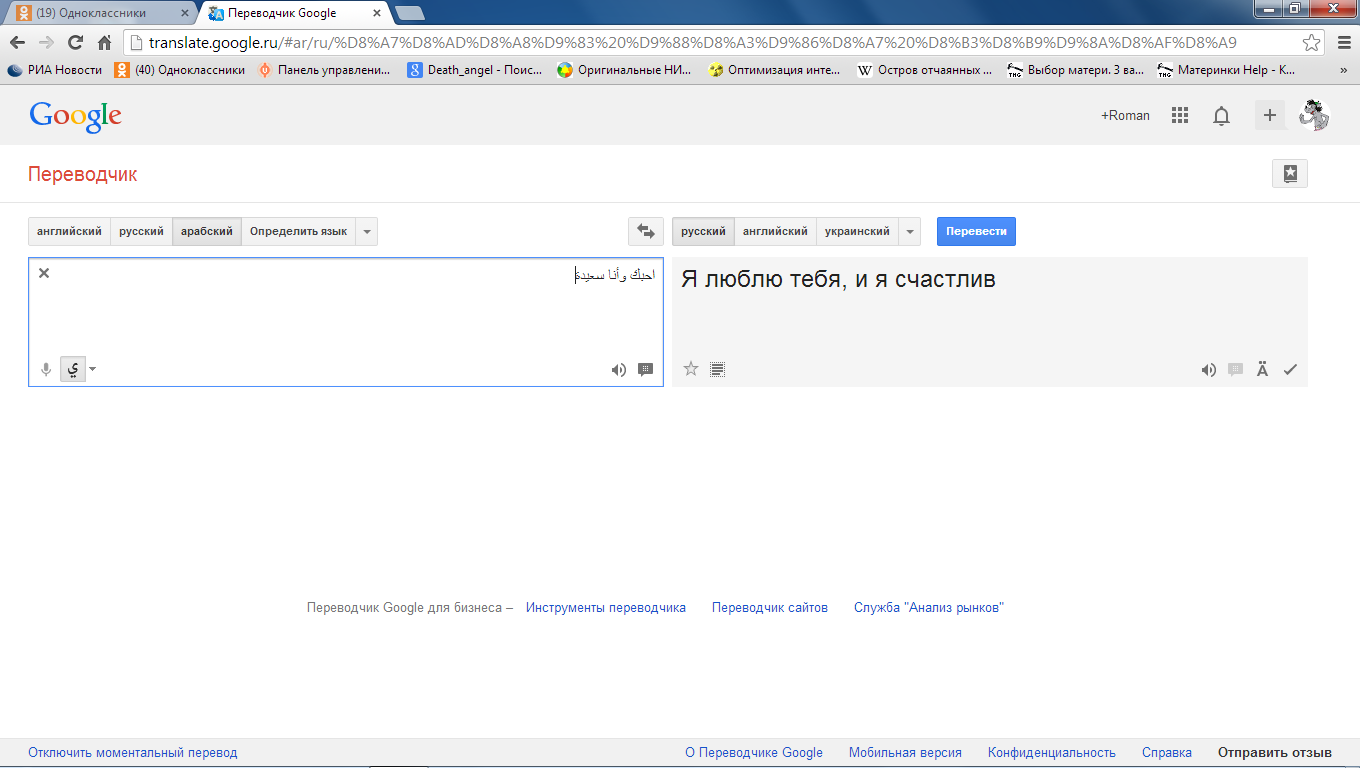
Task: Open Остров отчаянных Wikipedia bookmark
Action: click(x=925, y=70)
